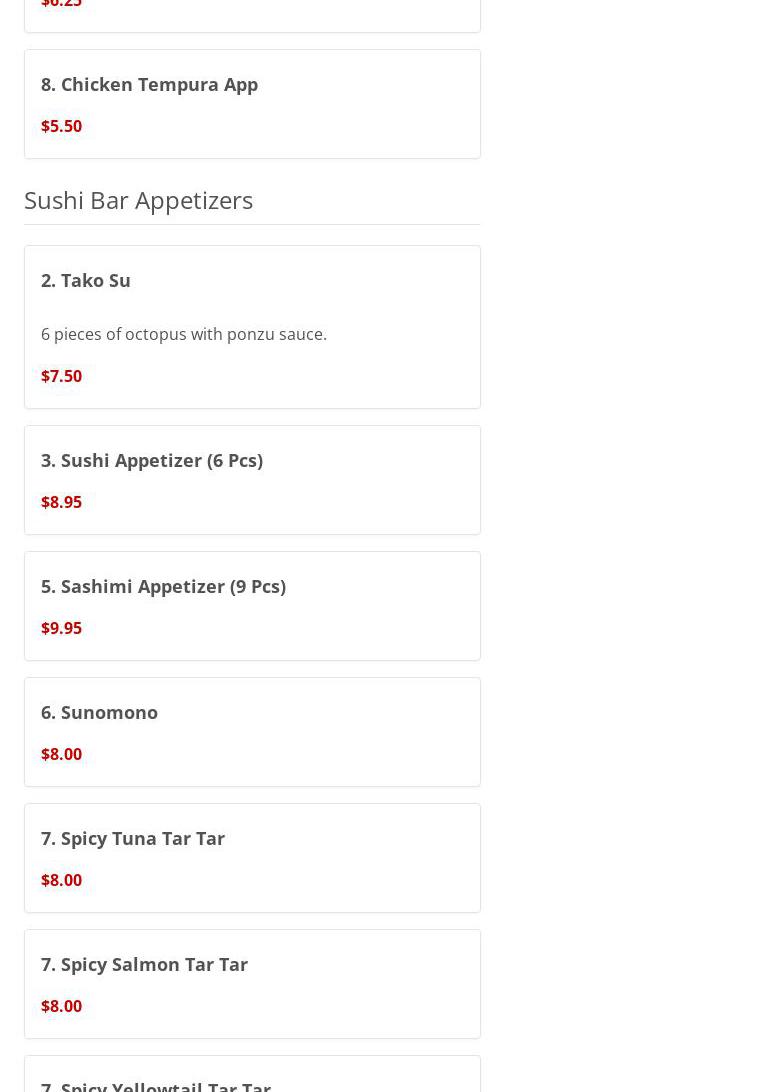This screenshot has width=770, height=1092.
Task: Choose 5. Sashimi Appetizer (9 Pcs)
Action: pyautogui.click(x=163, y=586)
